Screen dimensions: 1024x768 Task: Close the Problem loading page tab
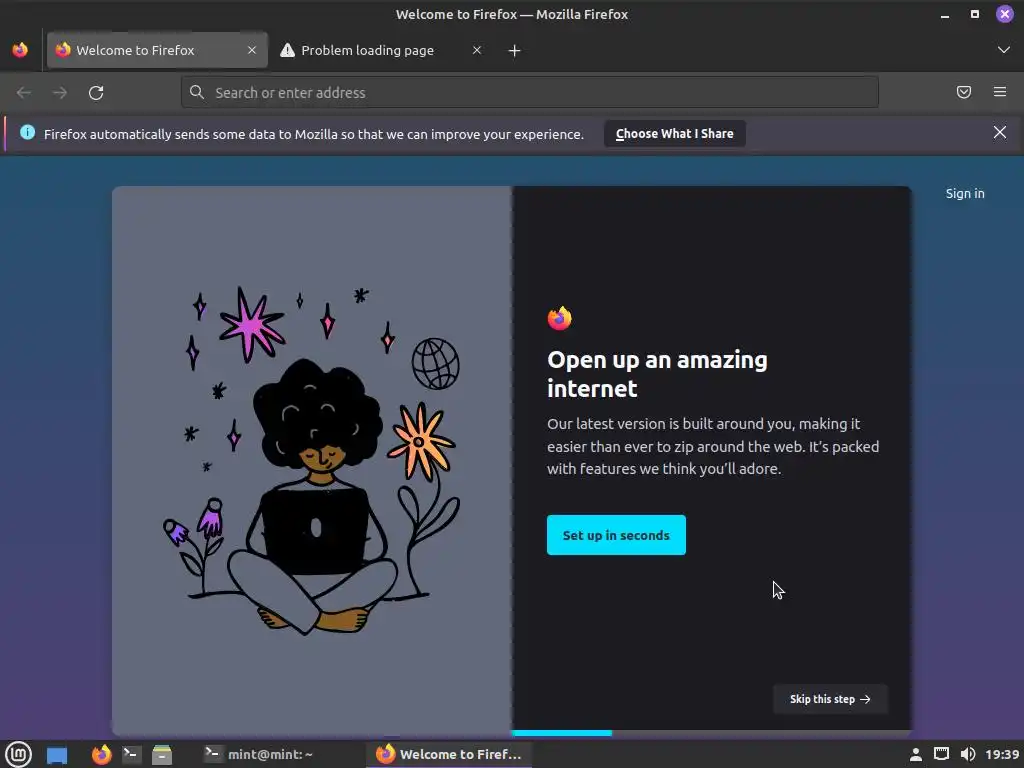[x=477, y=50]
